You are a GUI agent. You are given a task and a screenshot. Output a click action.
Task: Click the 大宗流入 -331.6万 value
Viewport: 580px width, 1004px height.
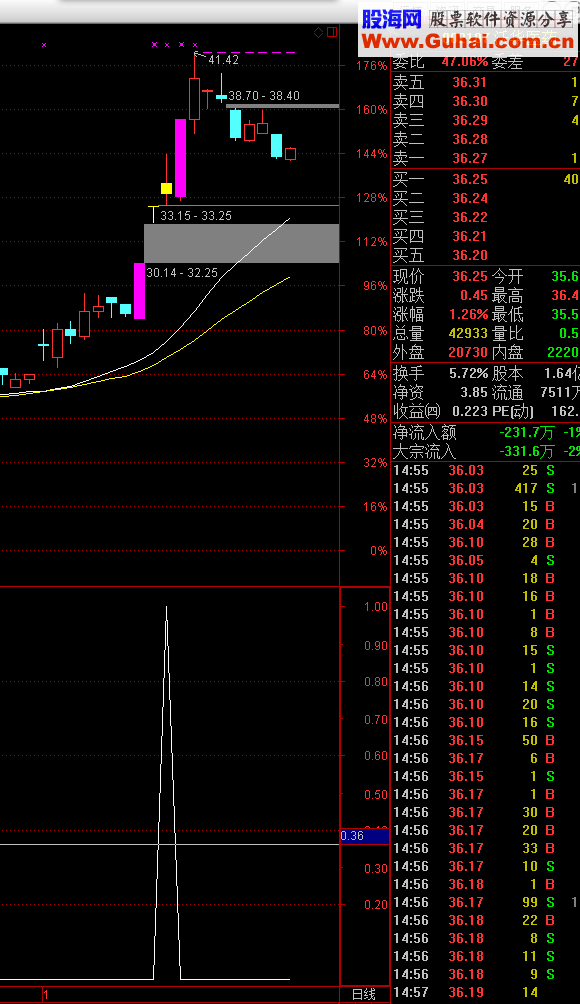click(528, 451)
